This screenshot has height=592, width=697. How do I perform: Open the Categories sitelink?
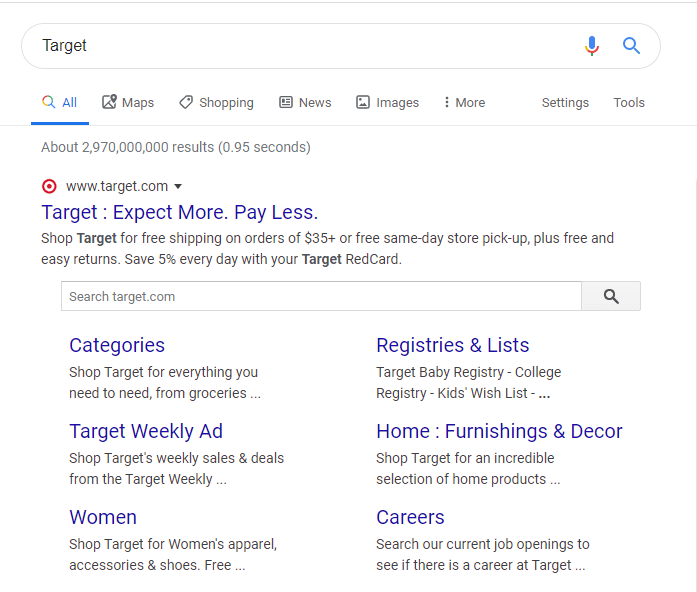click(117, 345)
